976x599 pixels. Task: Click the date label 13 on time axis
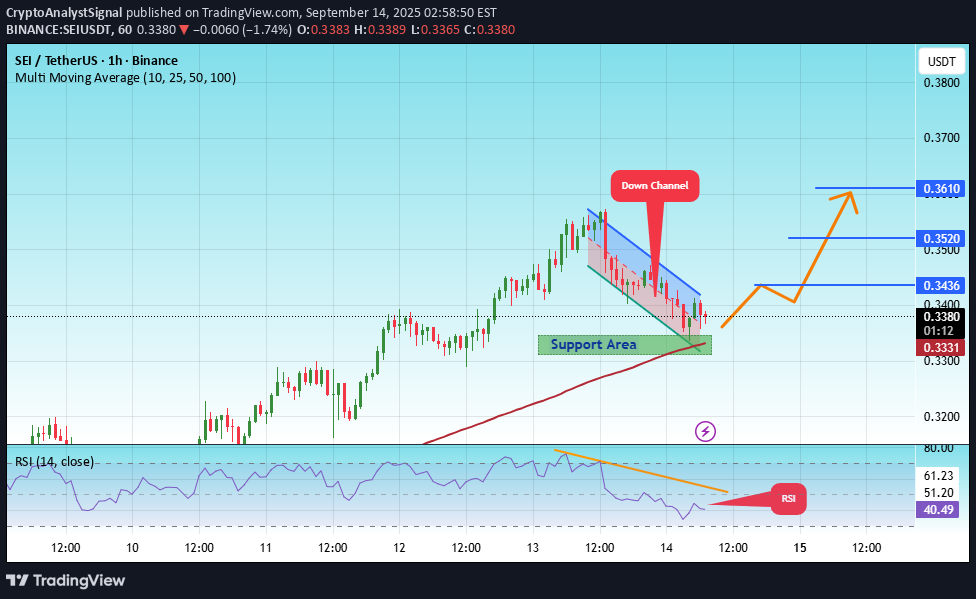[533, 547]
